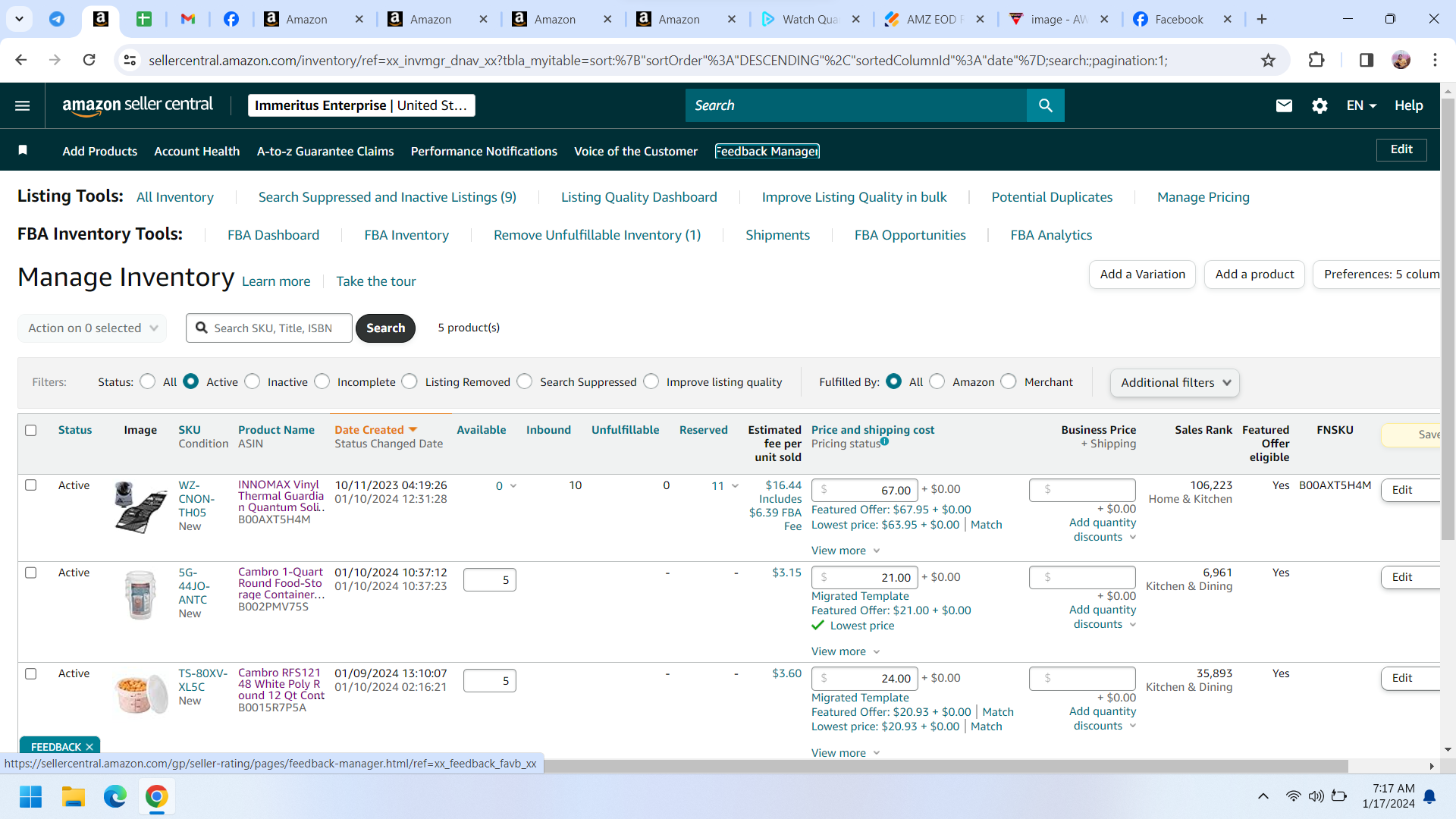Open the Seller Central hamburger menu

tap(23, 105)
